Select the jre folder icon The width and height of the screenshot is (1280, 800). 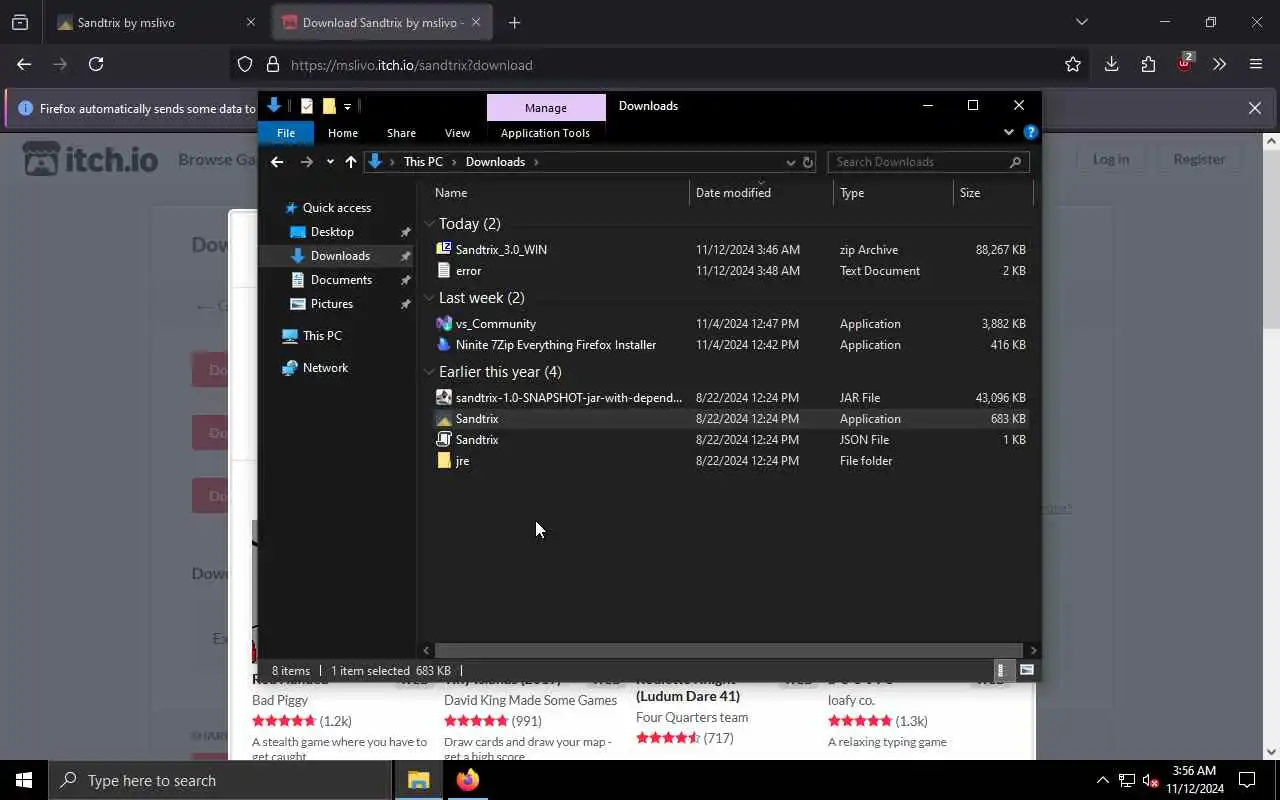[x=444, y=460]
